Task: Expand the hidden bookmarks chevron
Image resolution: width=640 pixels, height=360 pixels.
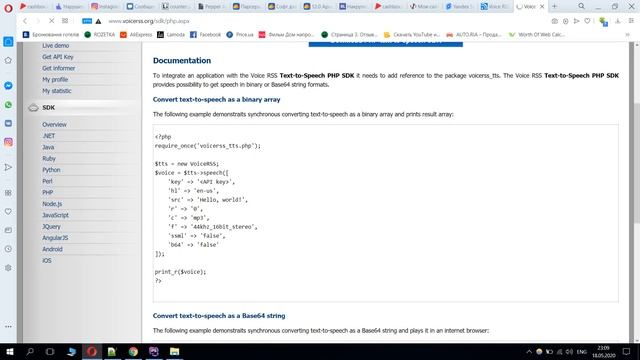Action: (628, 35)
